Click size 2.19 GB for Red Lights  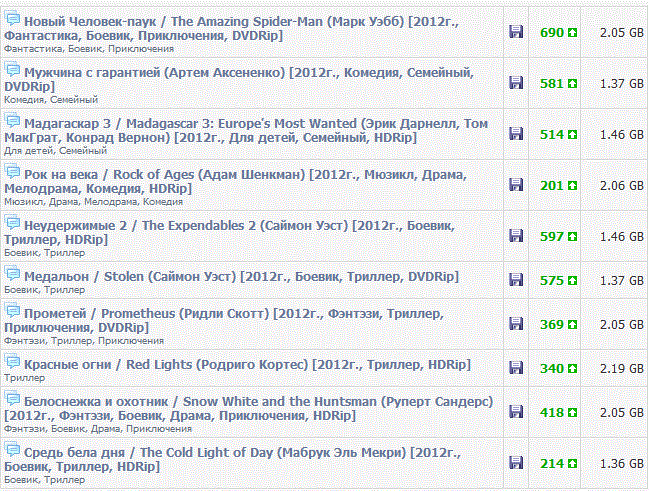[x=622, y=368]
